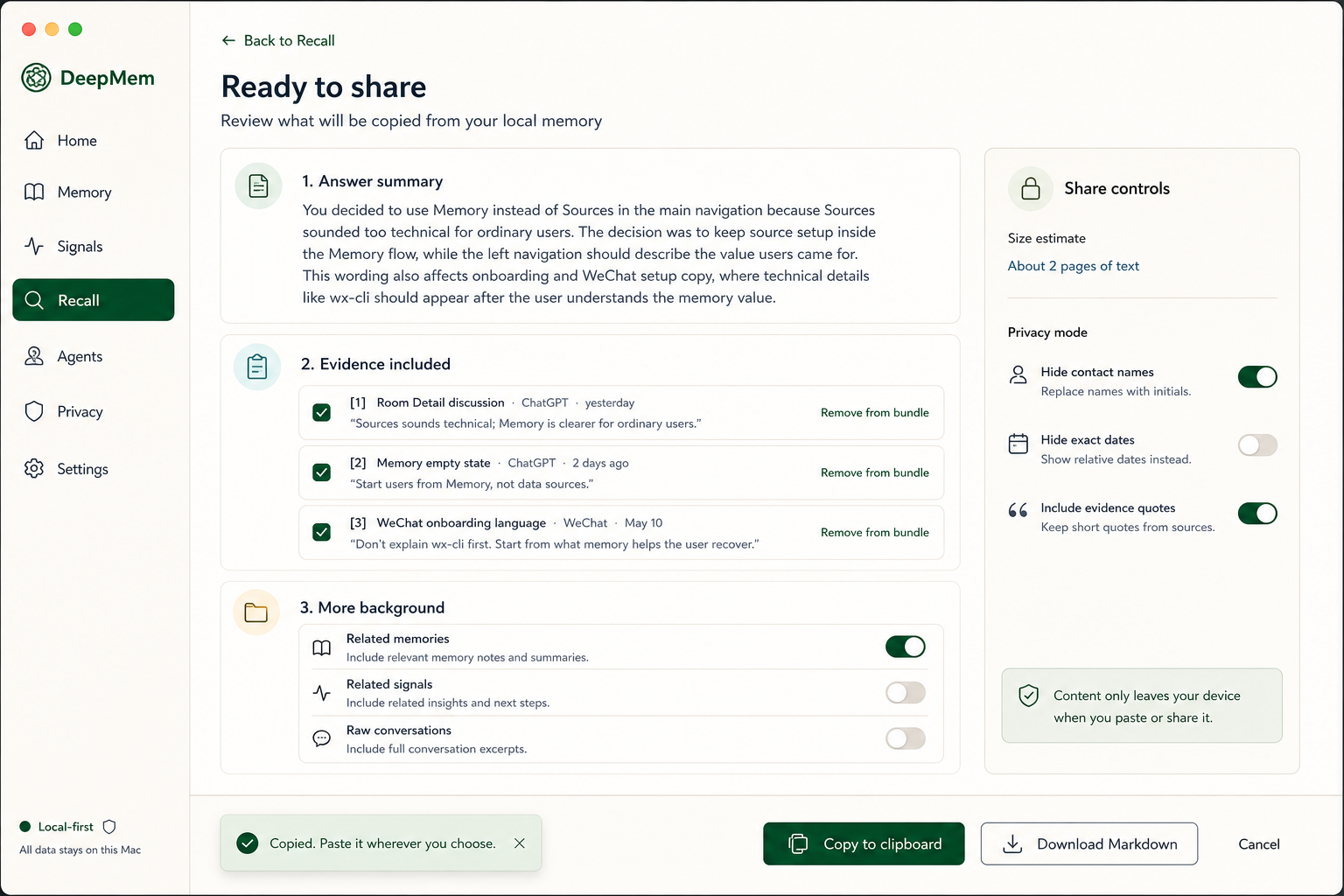This screenshot has height=896, width=1344.
Task: Navigate to the Agents section
Action: click(x=94, y=356)
